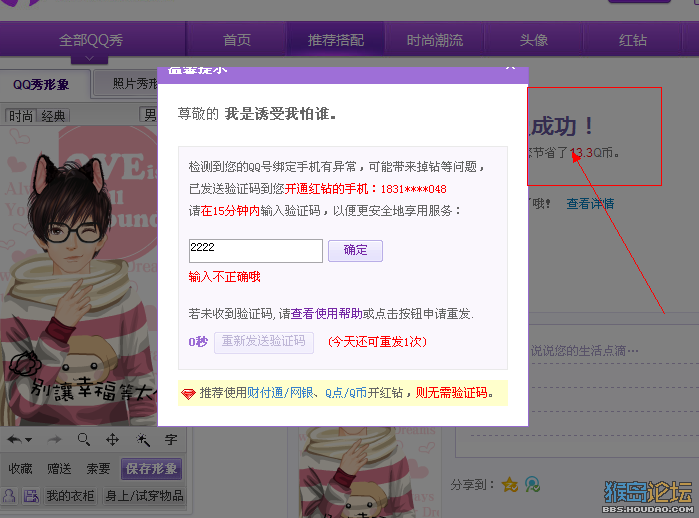Click the 尊敬的 我是诱受我怕谁 greeting
699x518 pixels.
(x=257, y=114)
